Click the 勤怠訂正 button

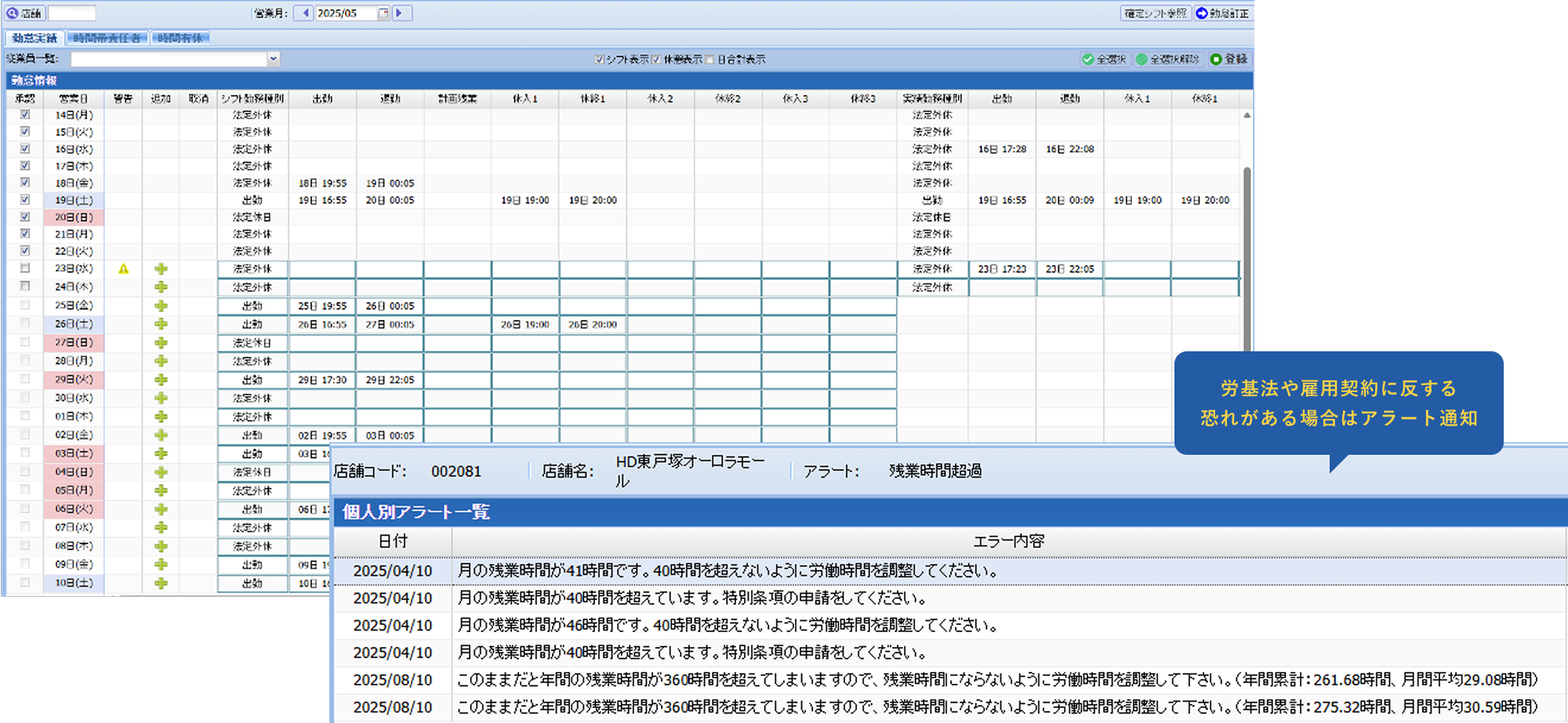coord(1223,13)
